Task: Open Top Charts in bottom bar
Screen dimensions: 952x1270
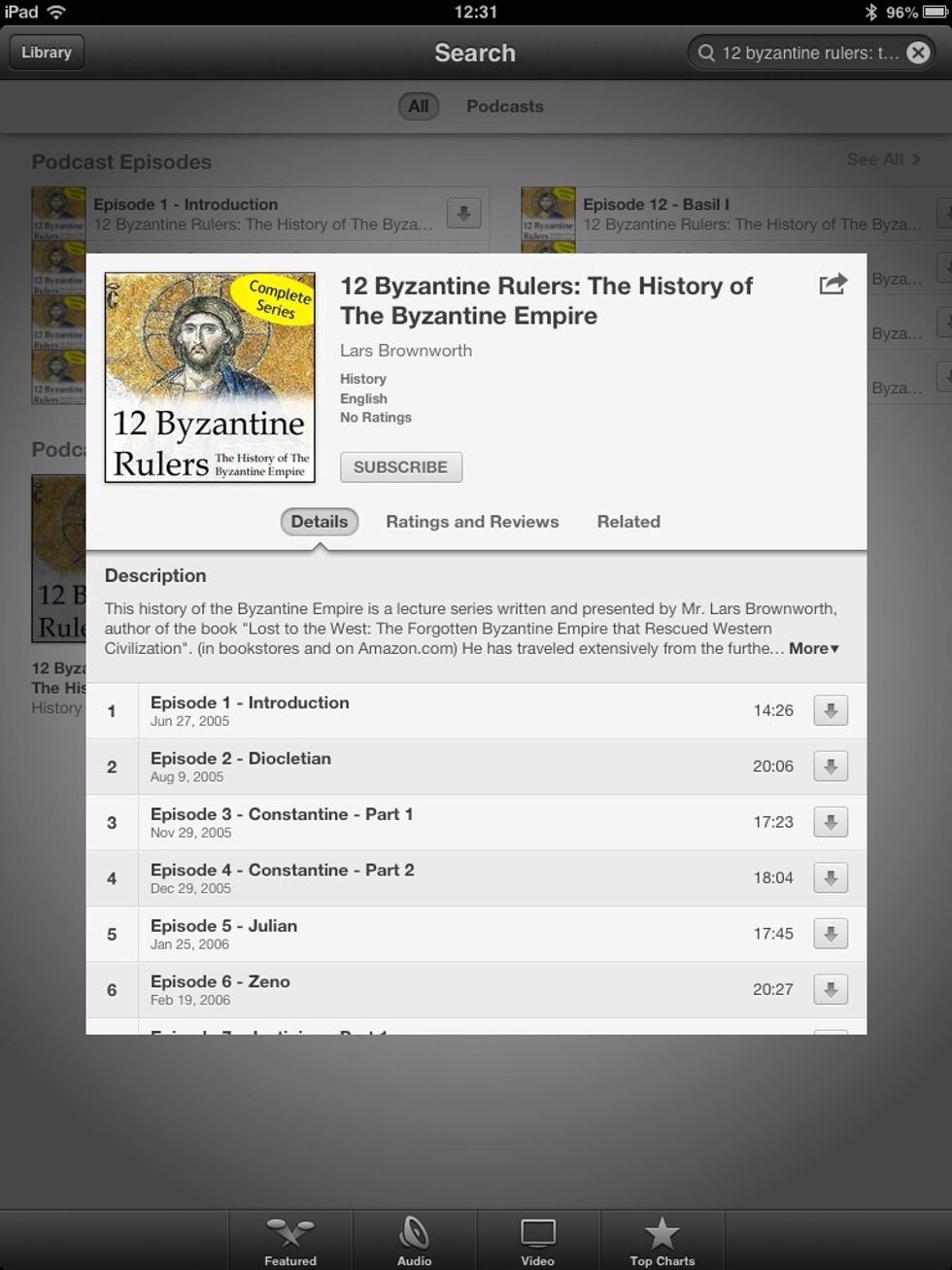Action: pos(662,1241)
